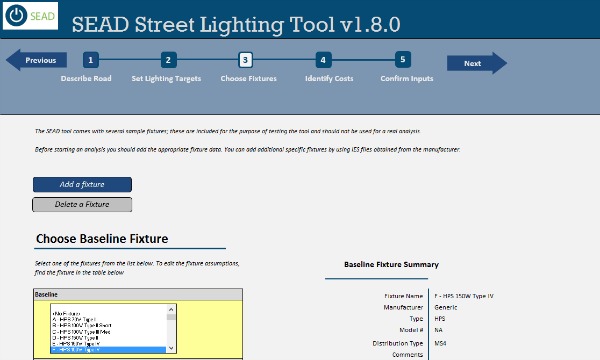Click the Identify Costs step label

point(329,78)
